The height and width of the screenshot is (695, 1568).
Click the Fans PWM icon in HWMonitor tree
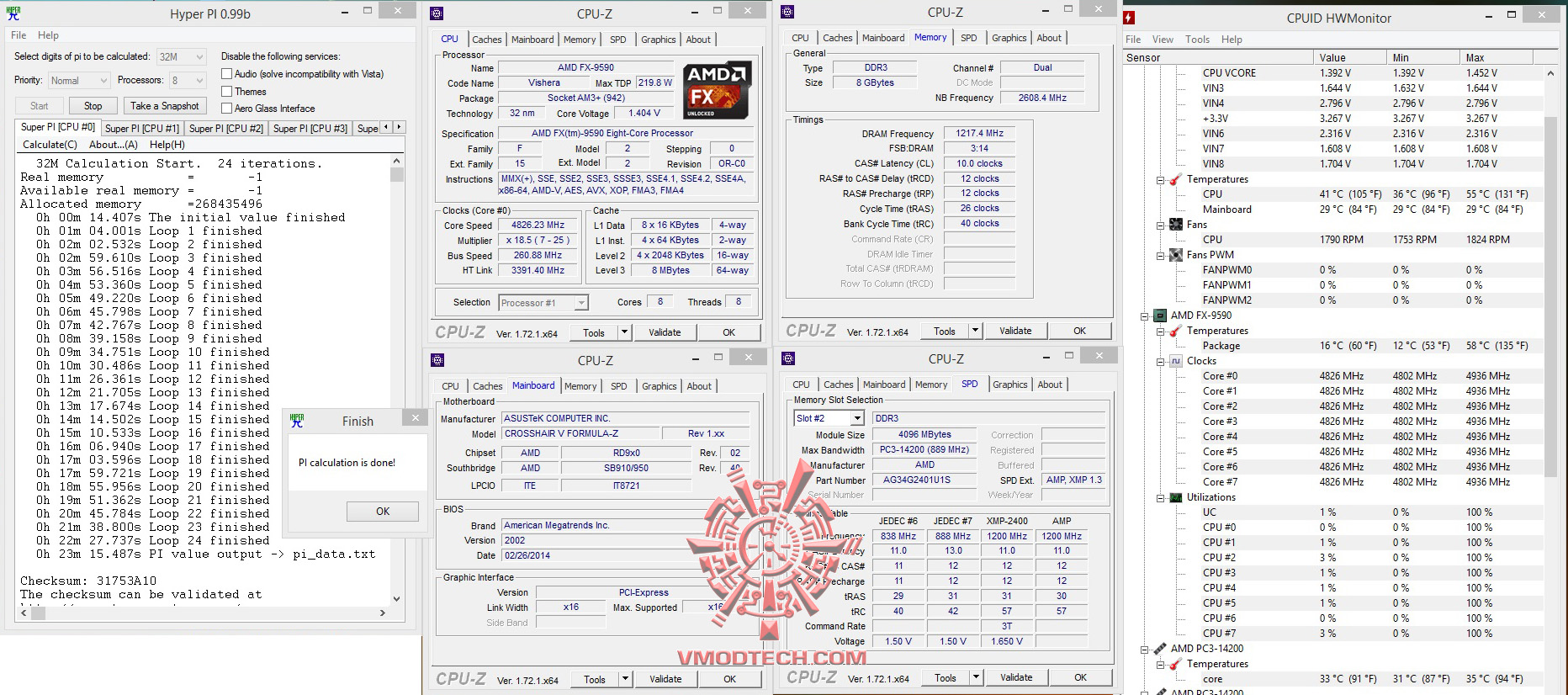[1176, 255]
